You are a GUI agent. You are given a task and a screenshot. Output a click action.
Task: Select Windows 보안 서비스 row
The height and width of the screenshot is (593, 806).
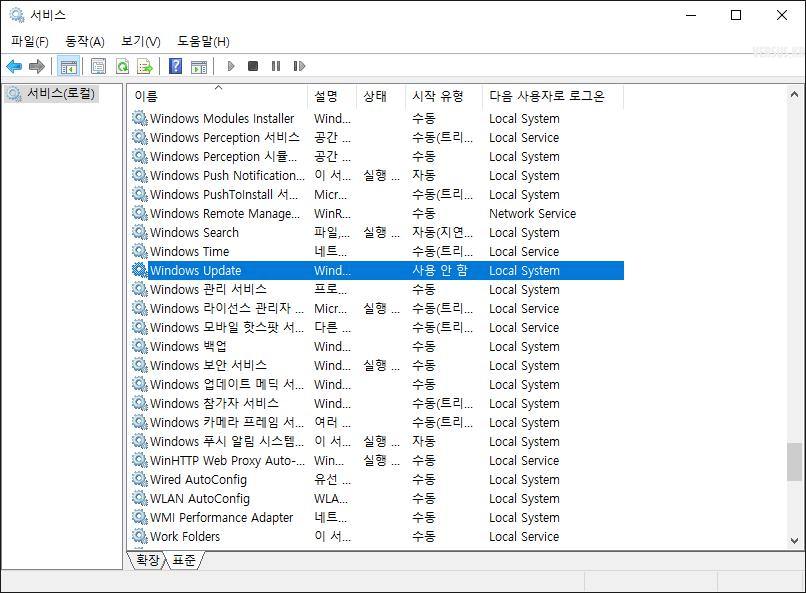pyautogui.click(x=377, y=365)
